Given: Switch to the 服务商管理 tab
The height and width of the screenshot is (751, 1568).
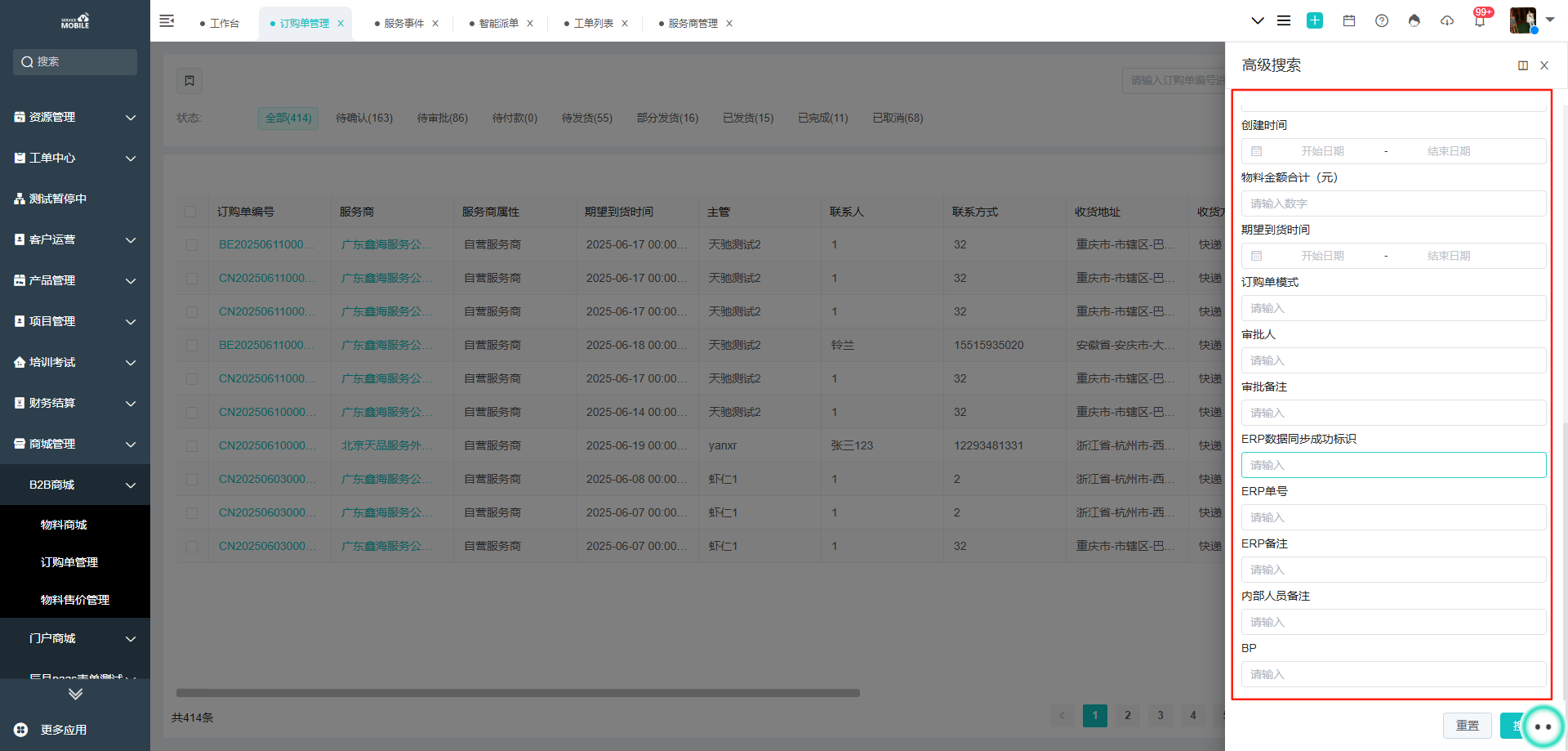Looking at the screenshot, I should 693,24.
